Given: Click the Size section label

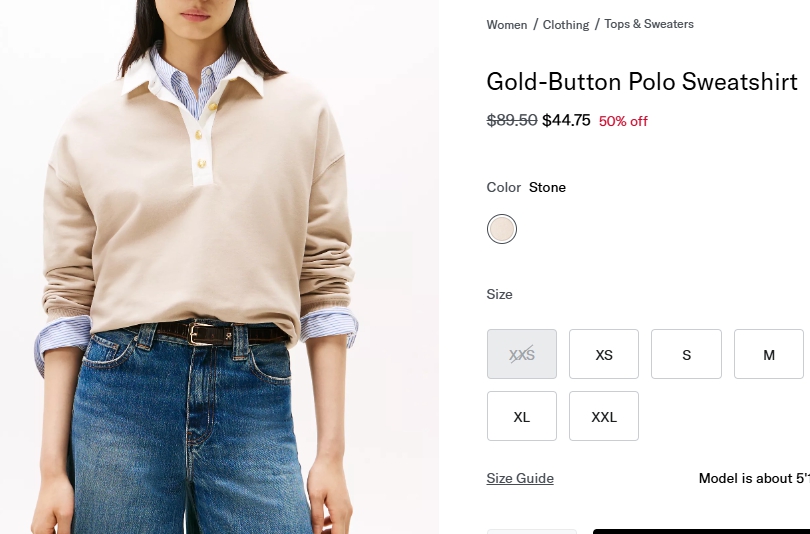Looking at the screenshot, I should [500, 294].
